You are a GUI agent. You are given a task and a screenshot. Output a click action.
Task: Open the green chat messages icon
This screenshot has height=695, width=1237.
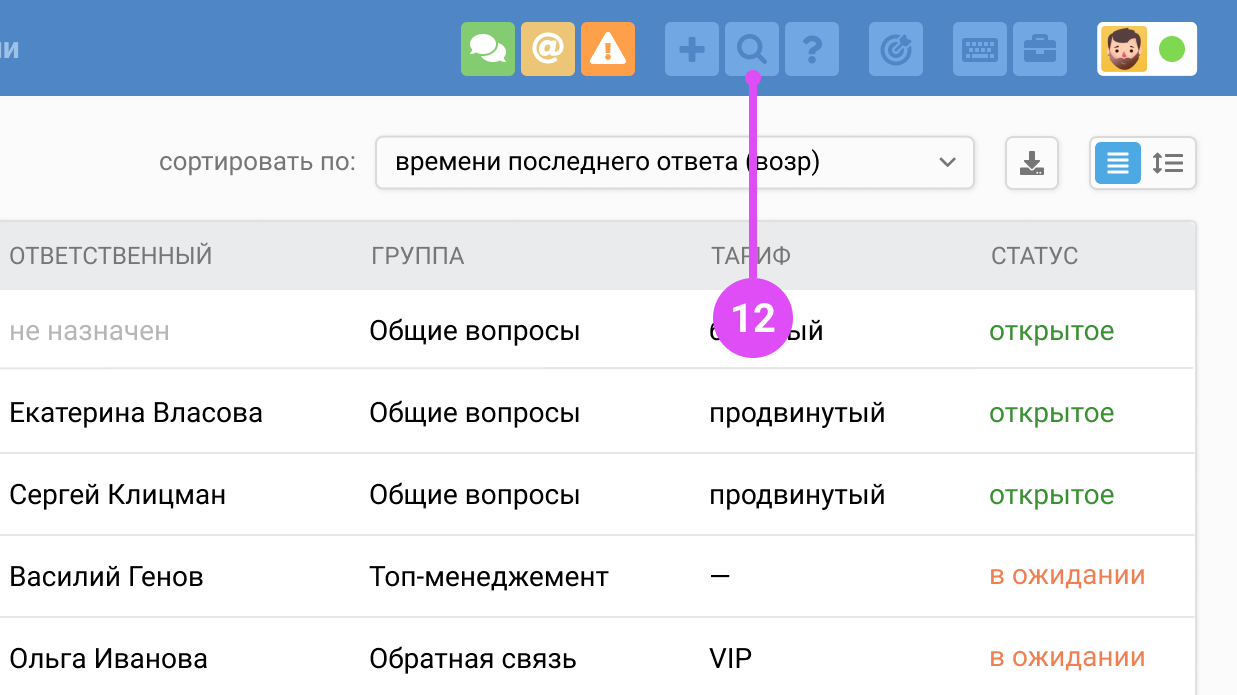[x=487, y=49]
